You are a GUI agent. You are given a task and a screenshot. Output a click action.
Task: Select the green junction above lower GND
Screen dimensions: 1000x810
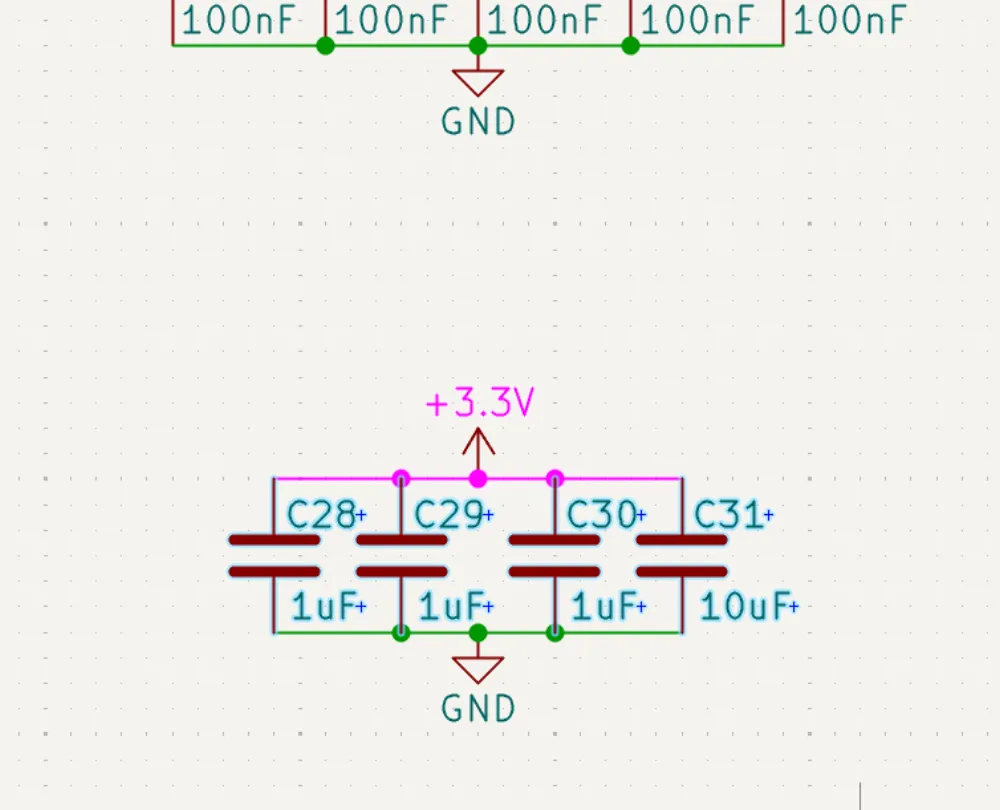click(x=478, y=632)
